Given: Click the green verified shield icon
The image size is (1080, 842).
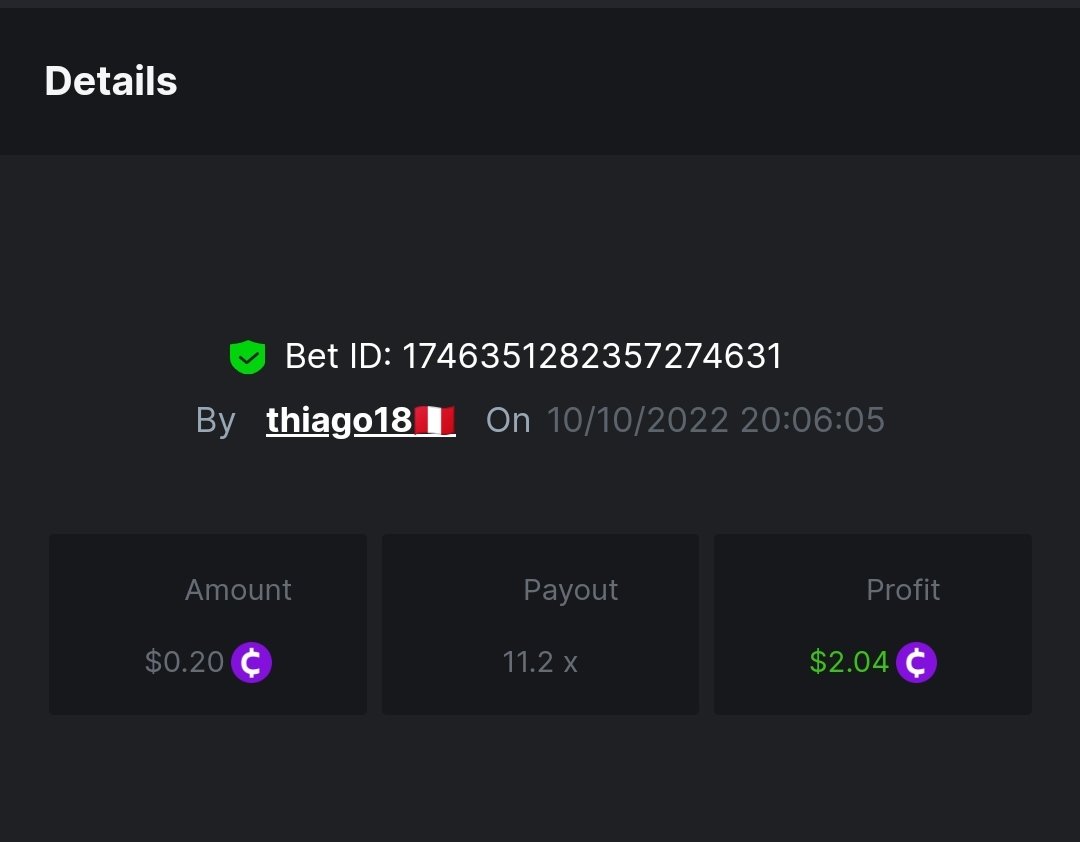Looking at the screenshot, I should click(x=247, y=357).
